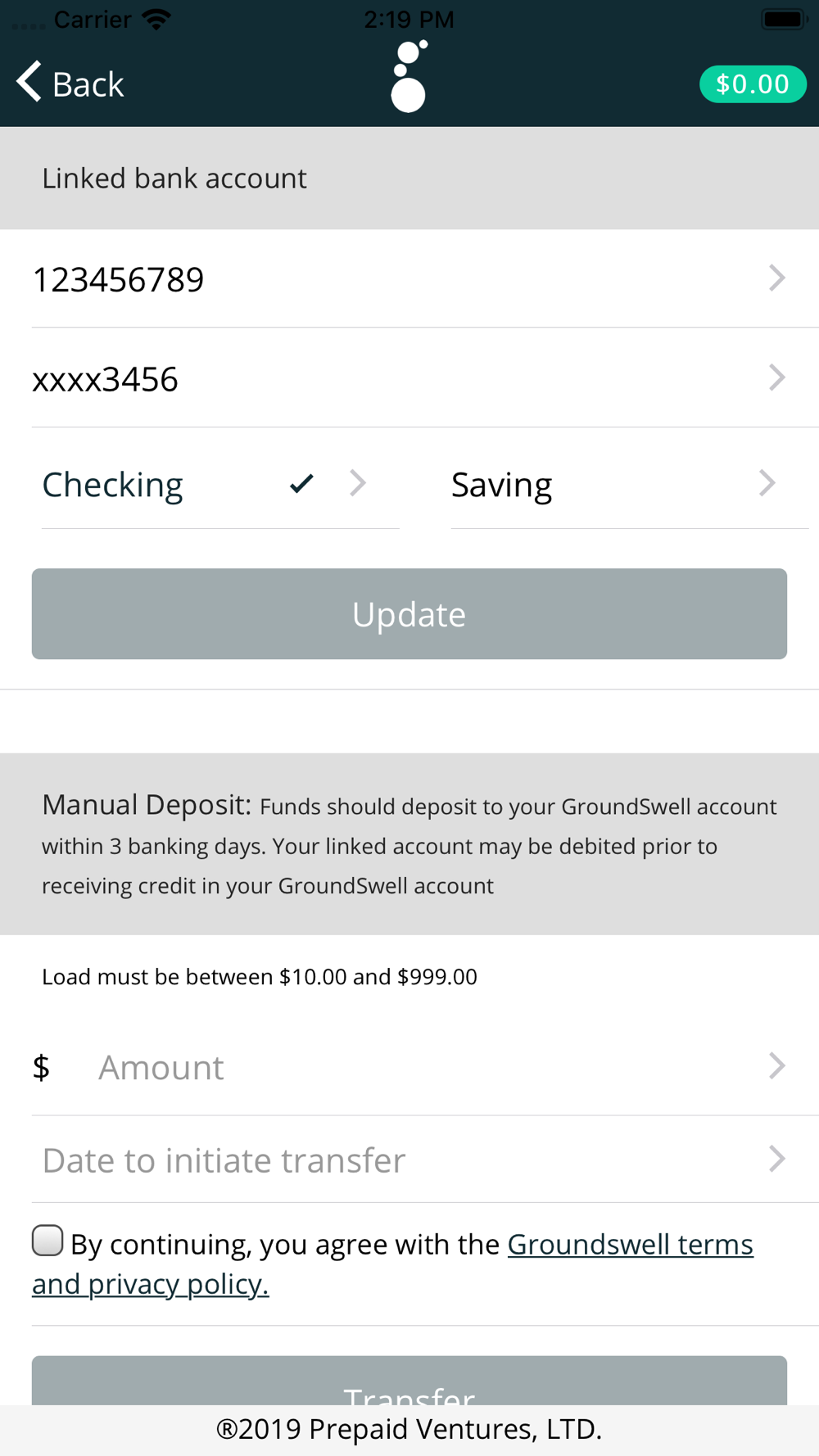819x1456 pixels.
Task: Check the terms agreement checkbox
Action: click(48, 1241)
